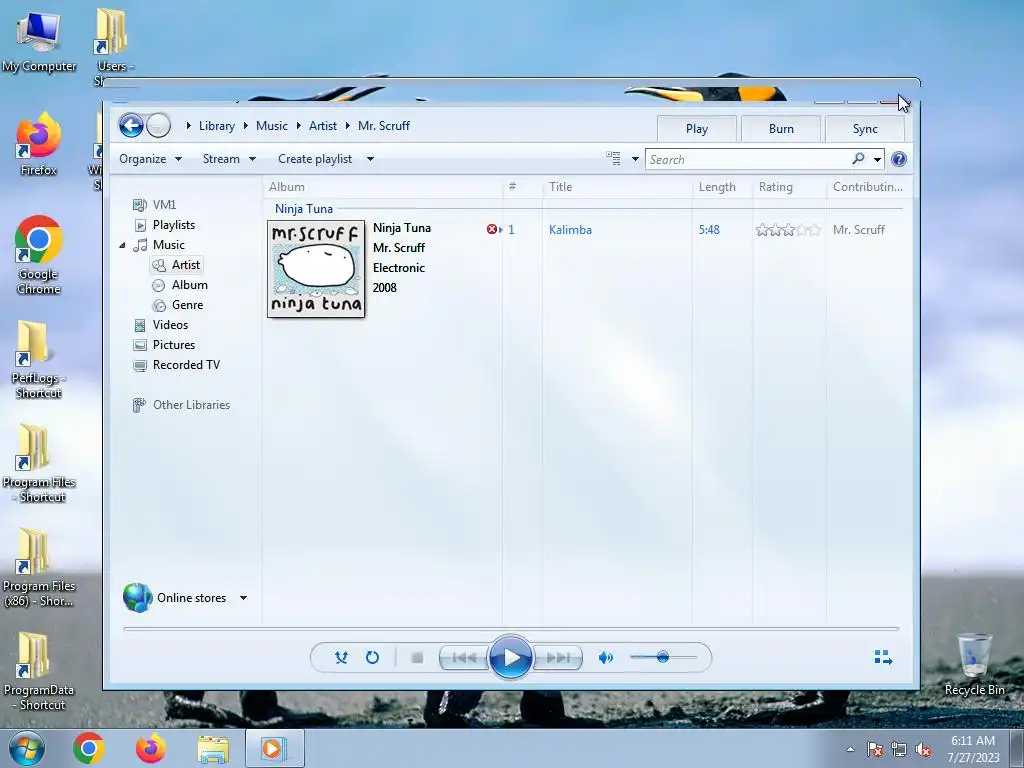Select the Kalimba track title
Screen dimensions: 1024x768
pos(570,230)
